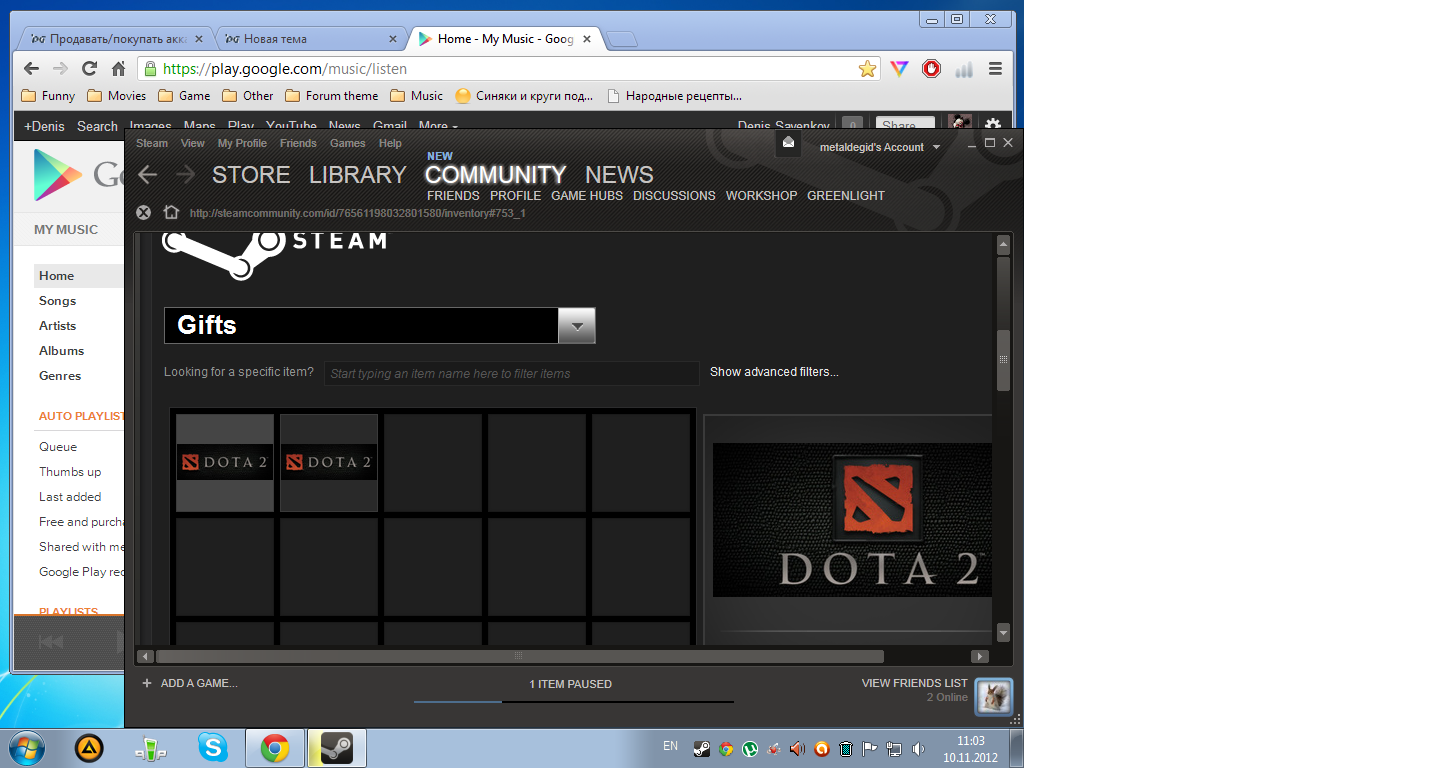Click the gray bars Chrome extension icon
Image resolution: width=1434 pixels, height=768 pixels.
pyautogui.click(x=964, y=70)
